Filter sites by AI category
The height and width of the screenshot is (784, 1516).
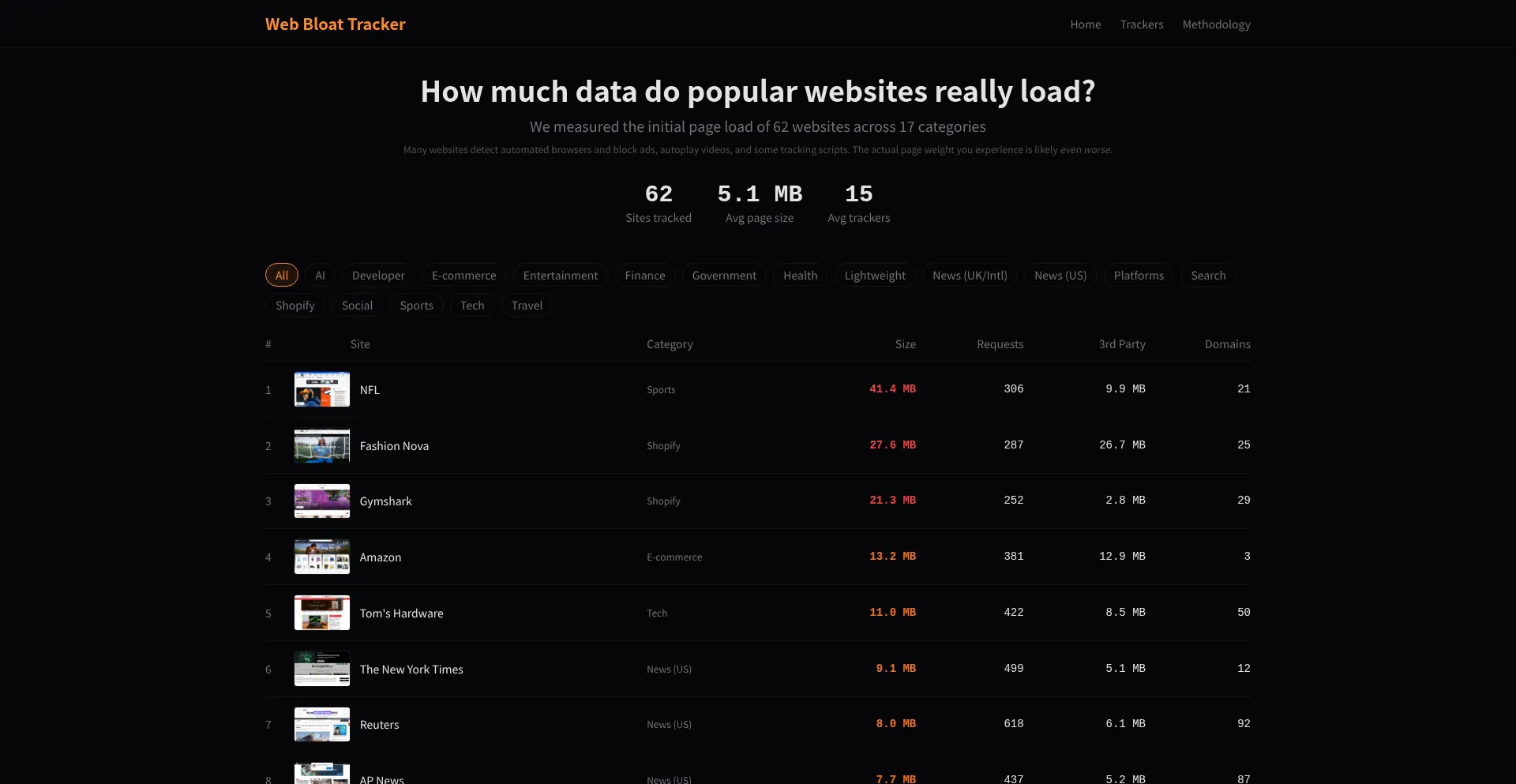320,275
